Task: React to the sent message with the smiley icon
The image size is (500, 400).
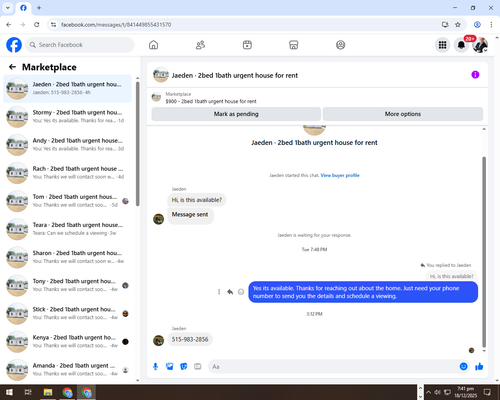Action: click(x=241, y=292)
